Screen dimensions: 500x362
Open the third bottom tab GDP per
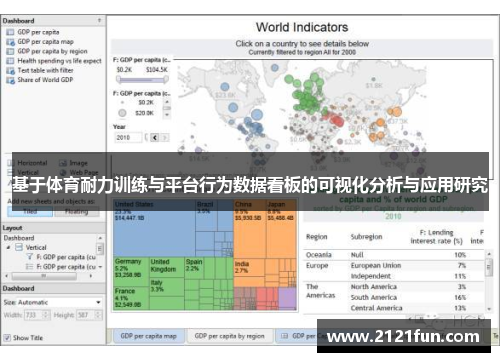297,336
